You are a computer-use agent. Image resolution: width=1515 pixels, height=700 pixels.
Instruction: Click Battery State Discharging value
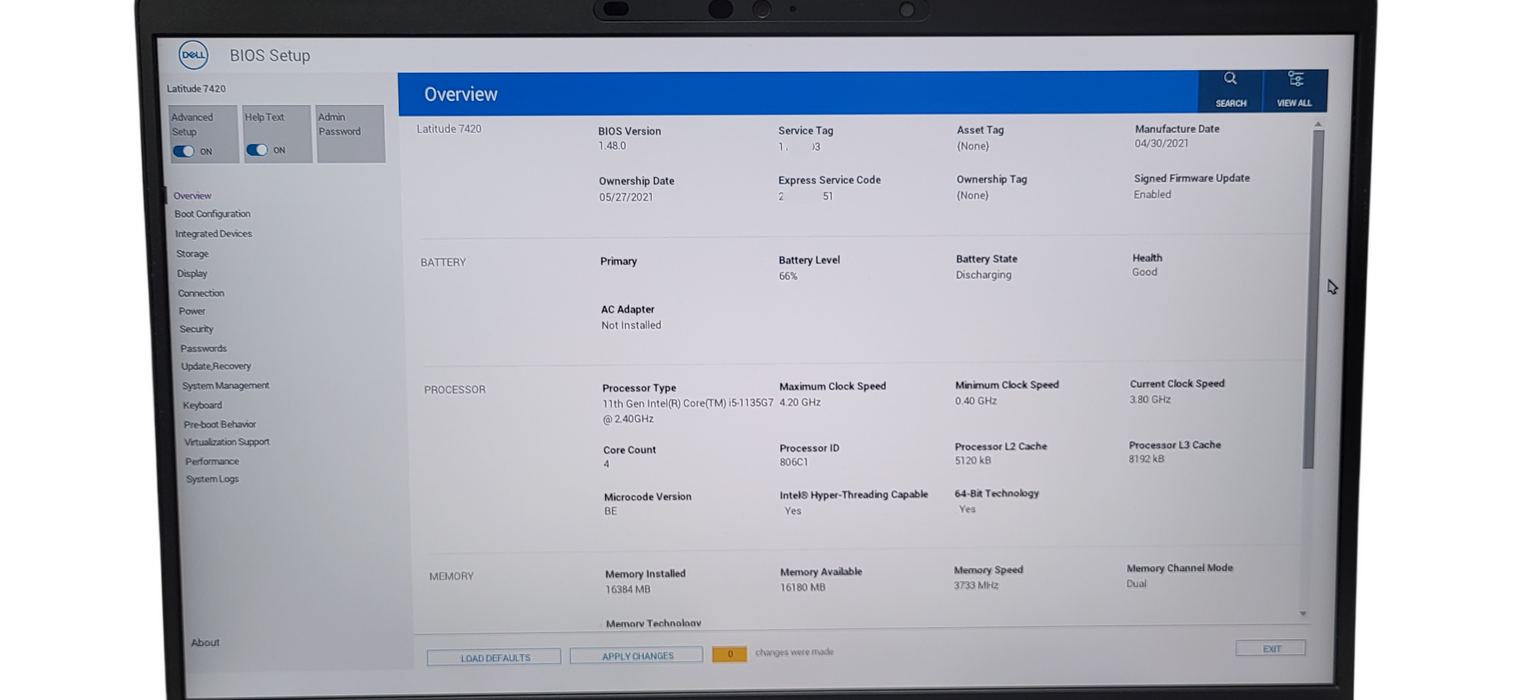[x=983, y=275]
